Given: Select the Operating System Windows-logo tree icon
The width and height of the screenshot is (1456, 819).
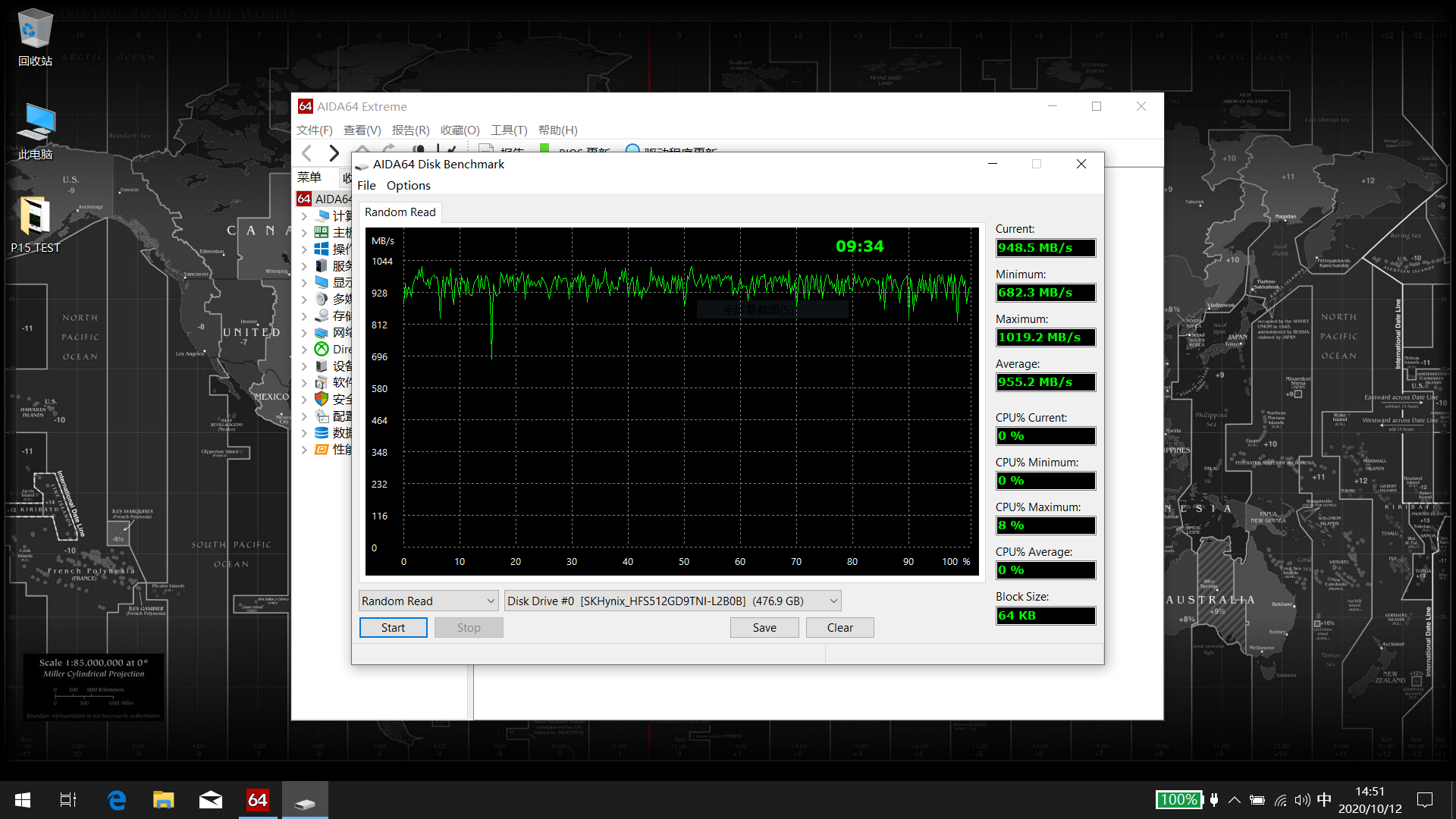Looking at the screenshot, I should pyautogui.click(x=322, y=249).
